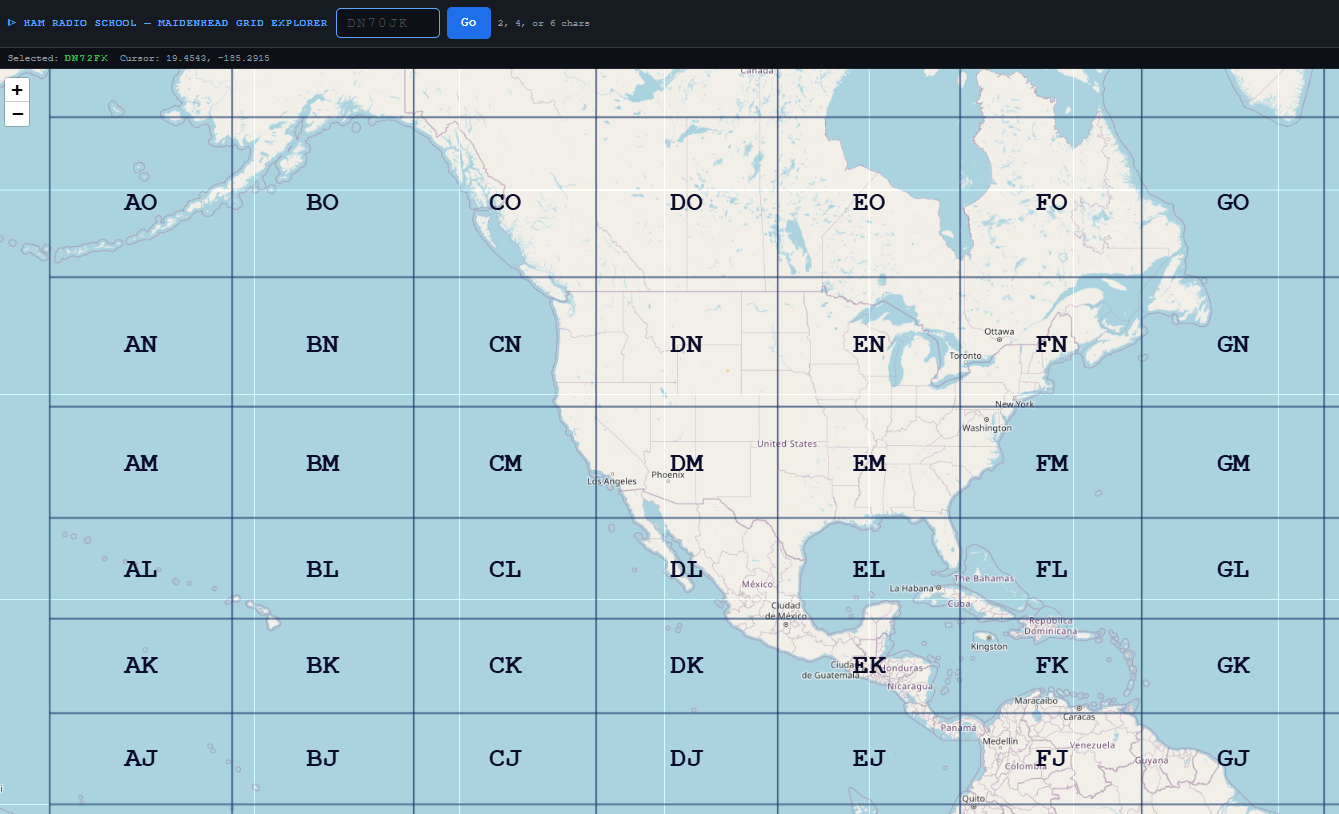This screenshot has height=814, width=1339.
Task: Select grid field AL
Action: click(x=141, y=568)
